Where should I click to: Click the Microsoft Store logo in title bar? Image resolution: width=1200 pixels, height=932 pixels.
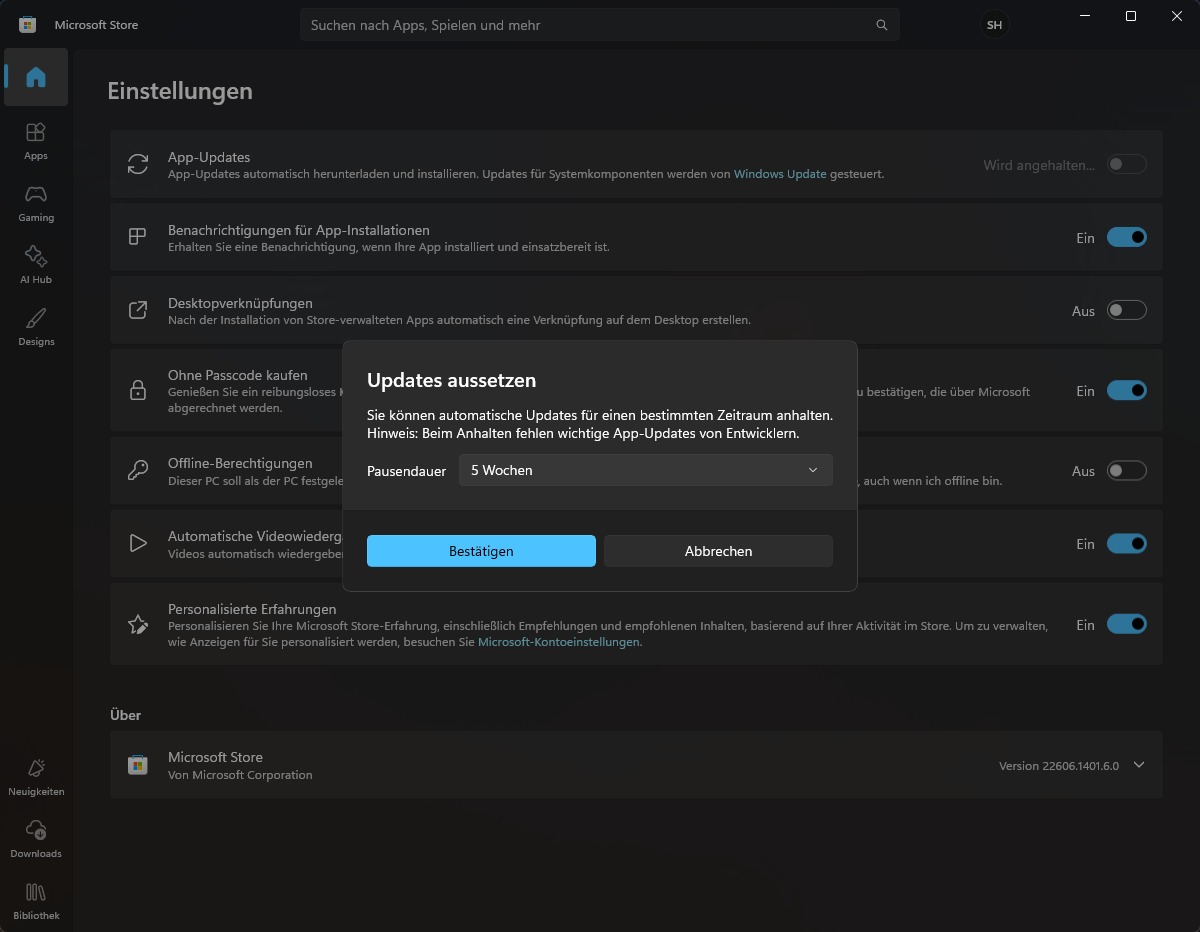pos(28,24)
